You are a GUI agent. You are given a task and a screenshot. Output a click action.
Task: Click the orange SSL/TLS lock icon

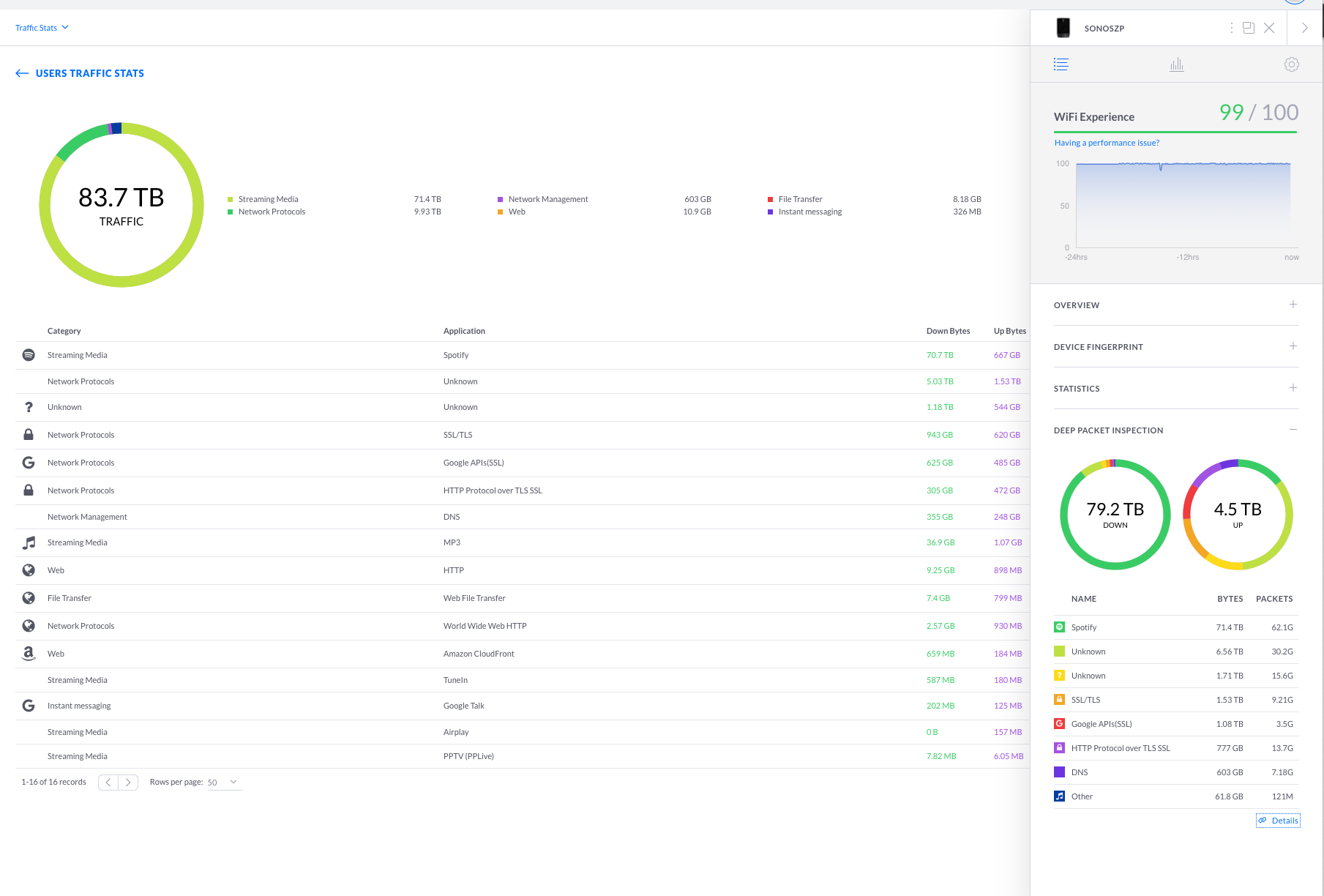click(1059, 699)
